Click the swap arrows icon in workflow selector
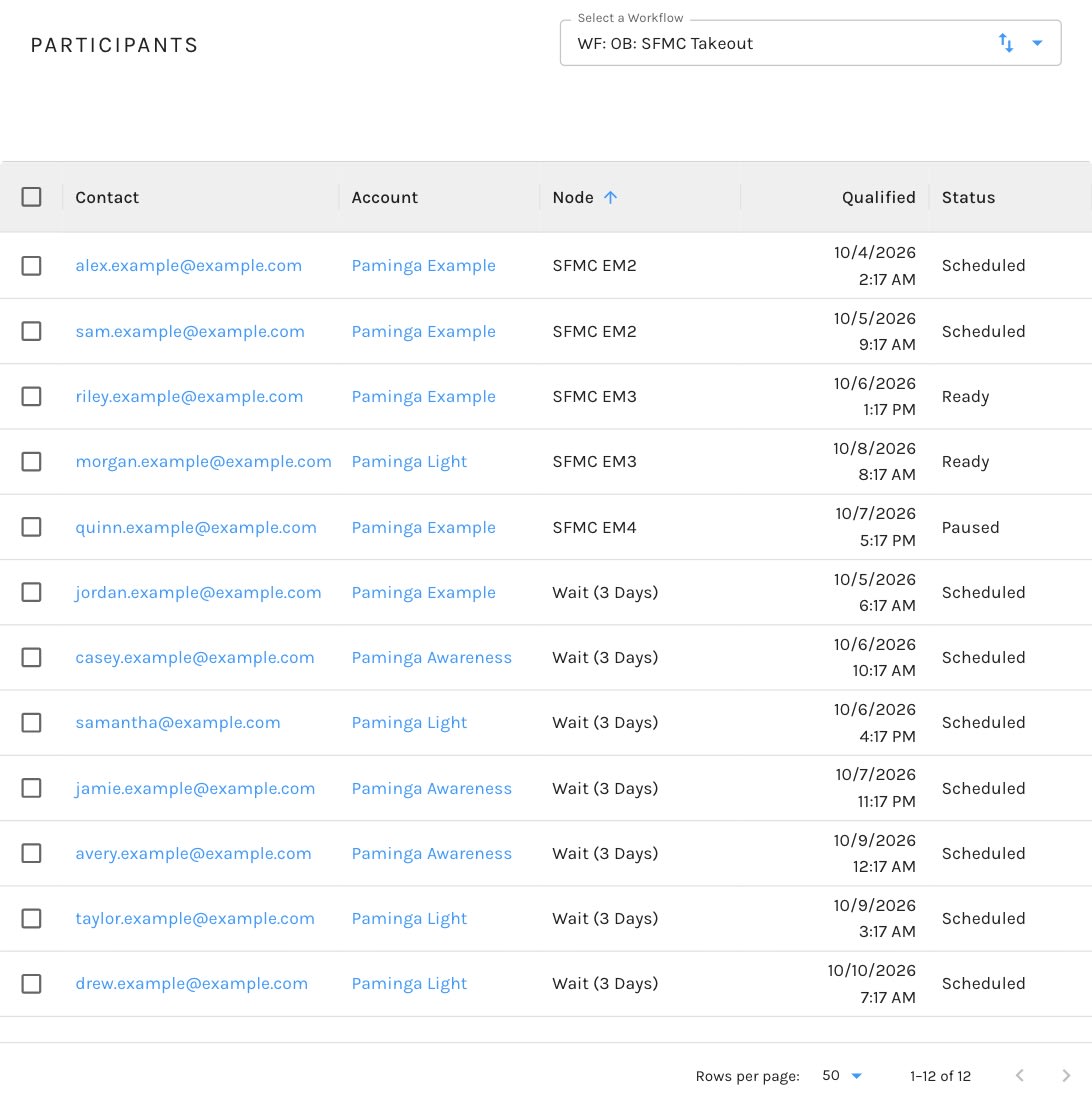 pos(1005,43)
